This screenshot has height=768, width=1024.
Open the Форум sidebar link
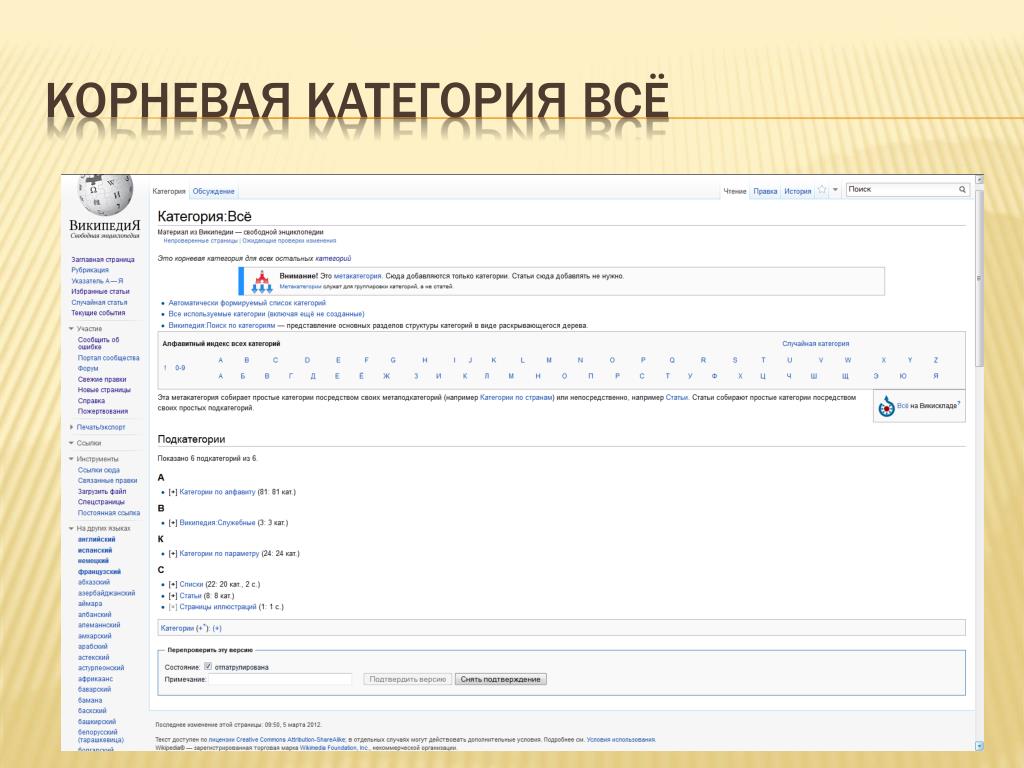pos(88,368)
